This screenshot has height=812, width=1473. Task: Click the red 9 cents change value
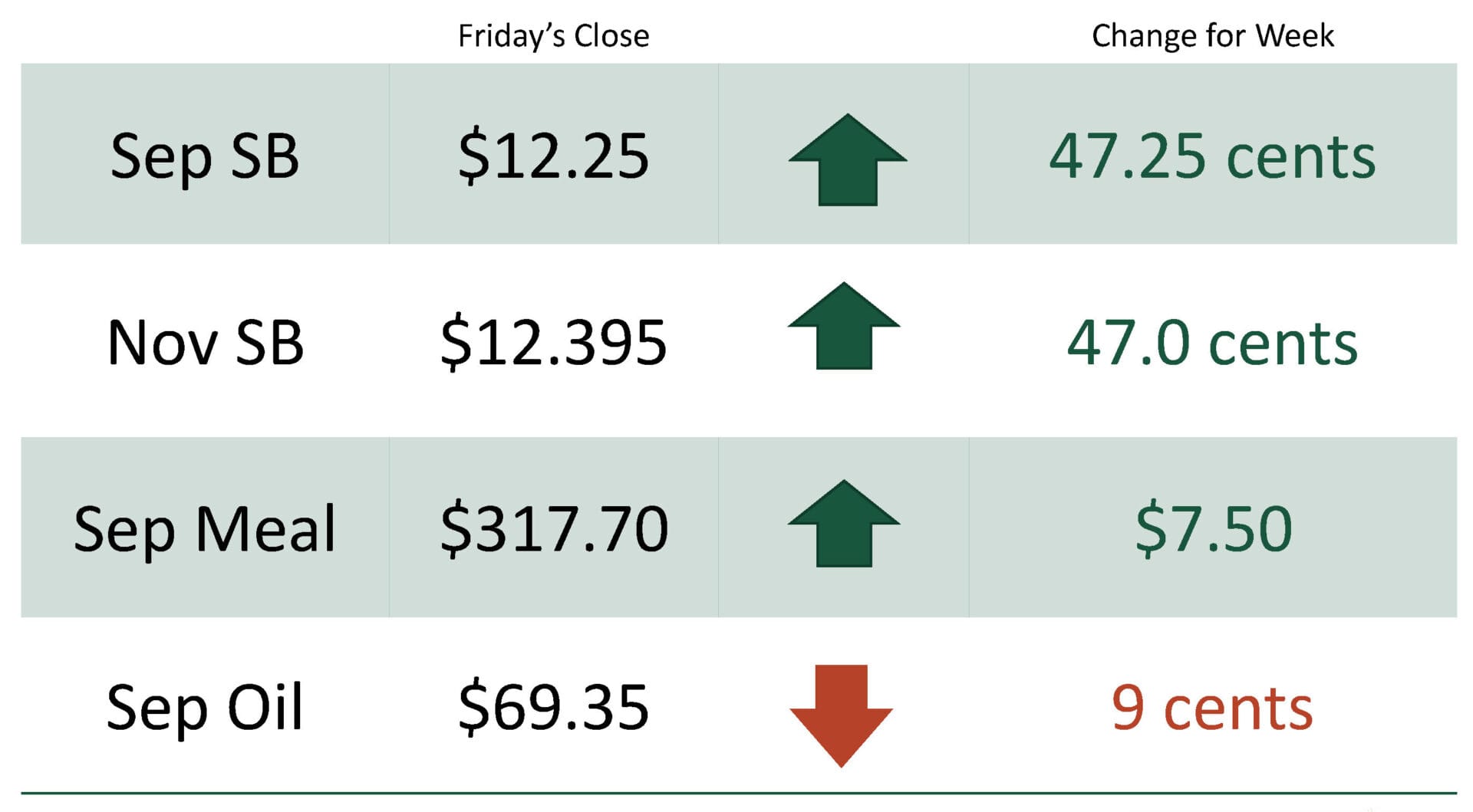point(1213,708)
